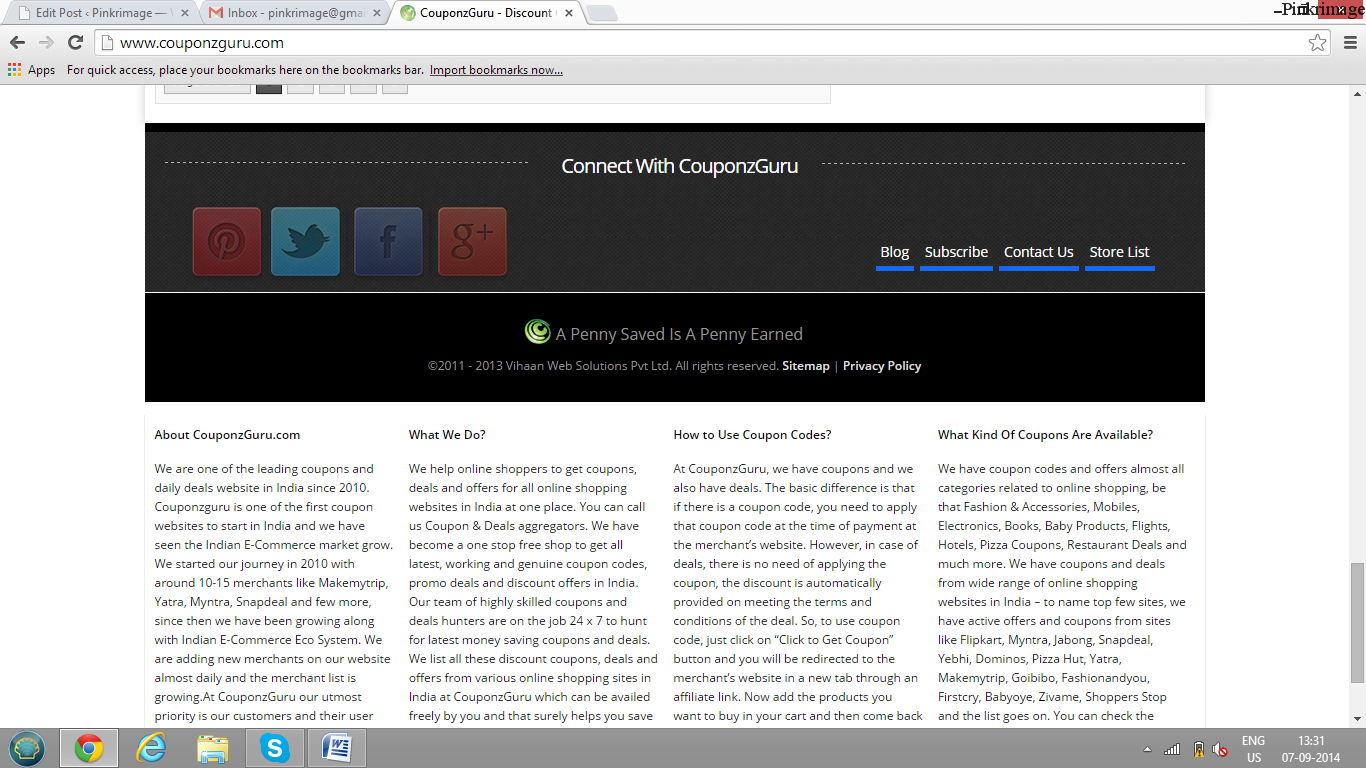1366x768 pixels.
Task: Click 'How to Use Coupon Codes?' heading
Action: [752, 435]
